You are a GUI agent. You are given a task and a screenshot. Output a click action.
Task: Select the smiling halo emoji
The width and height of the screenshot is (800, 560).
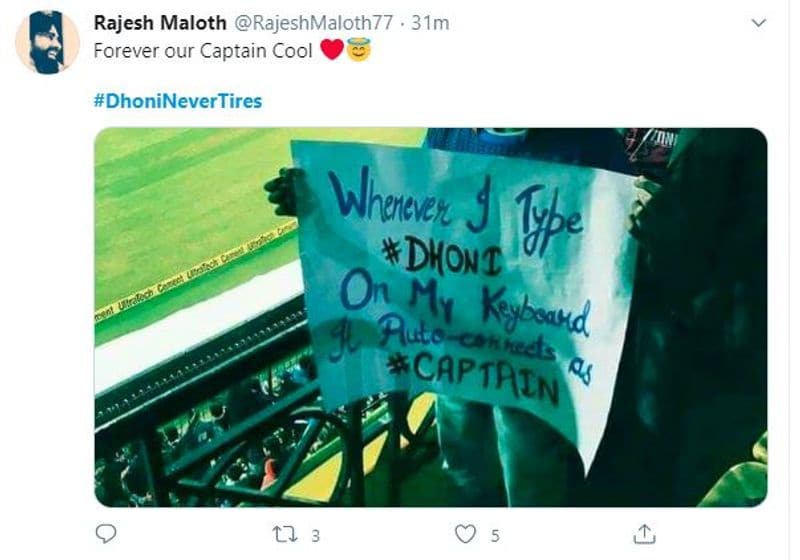point(358,49)
